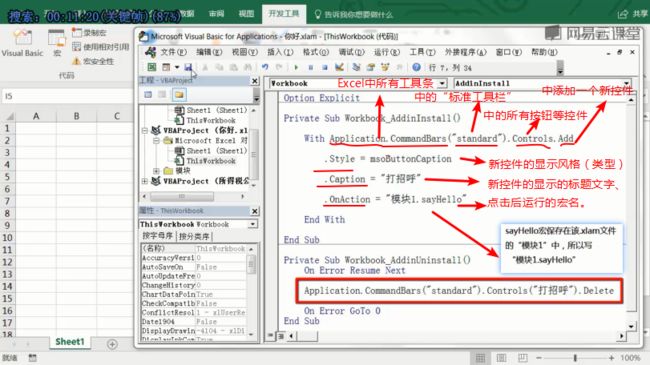650x365 pixels.
Task: Expand the 模块 (Modules) folder node
Action: pos(156,170)
